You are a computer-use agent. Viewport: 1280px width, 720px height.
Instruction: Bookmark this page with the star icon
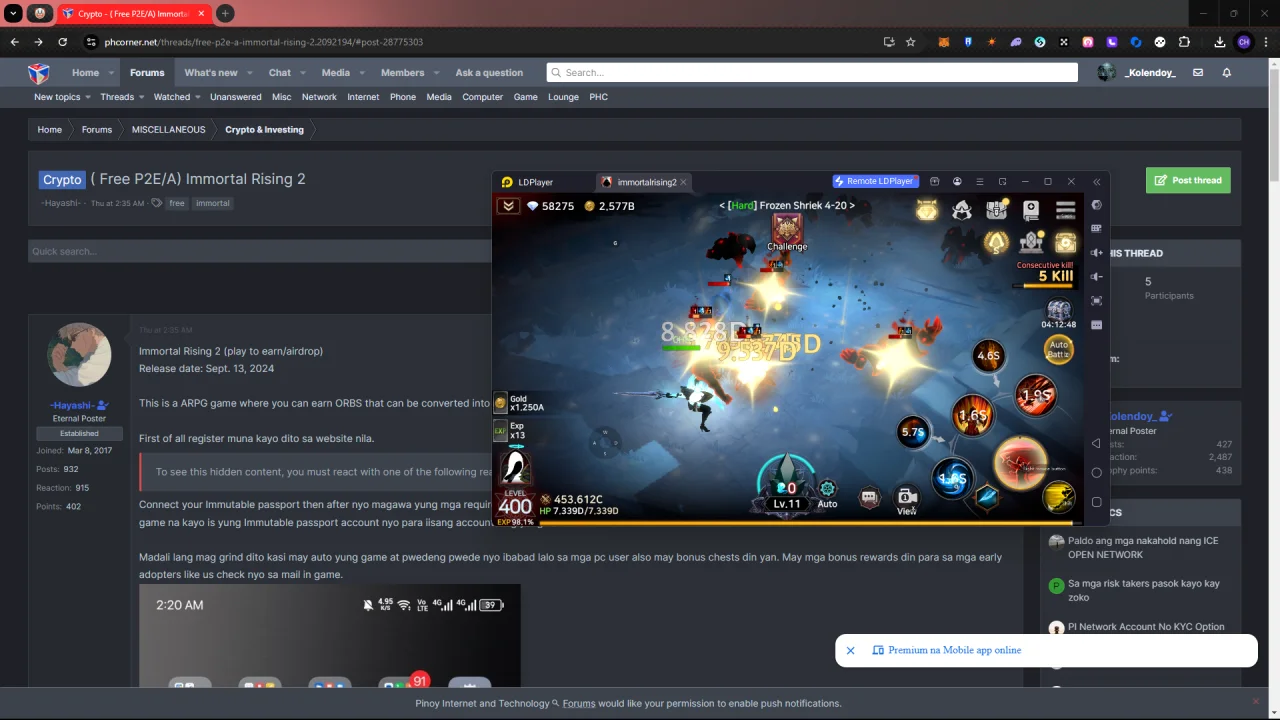coord(910,42)
